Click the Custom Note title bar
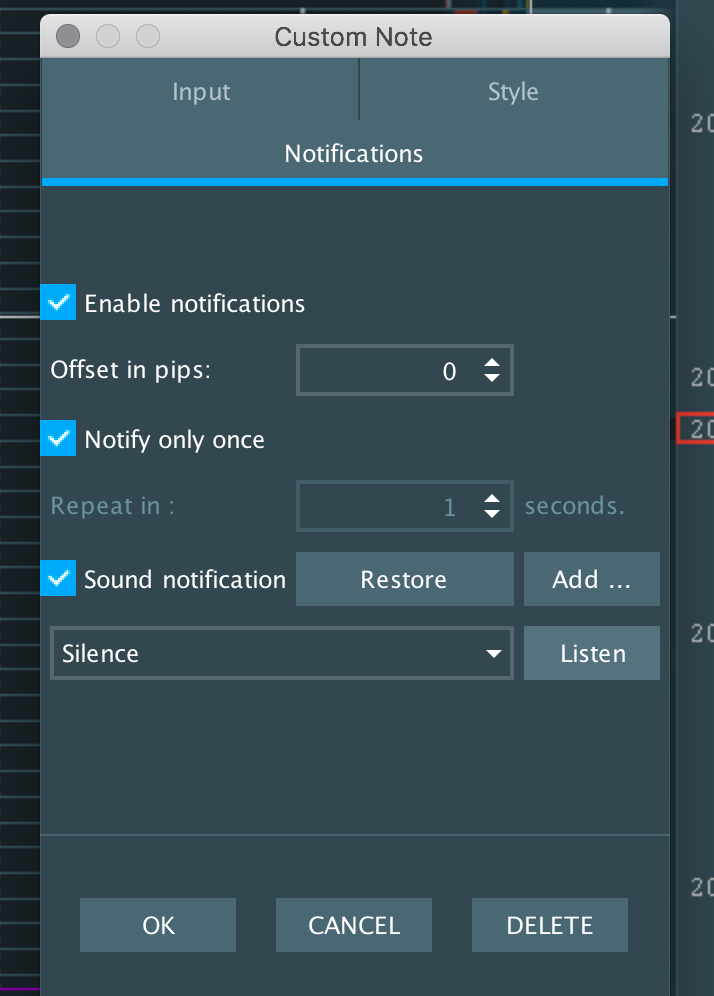The height and width of the screenshot is (996, 714). pos(353,36)
